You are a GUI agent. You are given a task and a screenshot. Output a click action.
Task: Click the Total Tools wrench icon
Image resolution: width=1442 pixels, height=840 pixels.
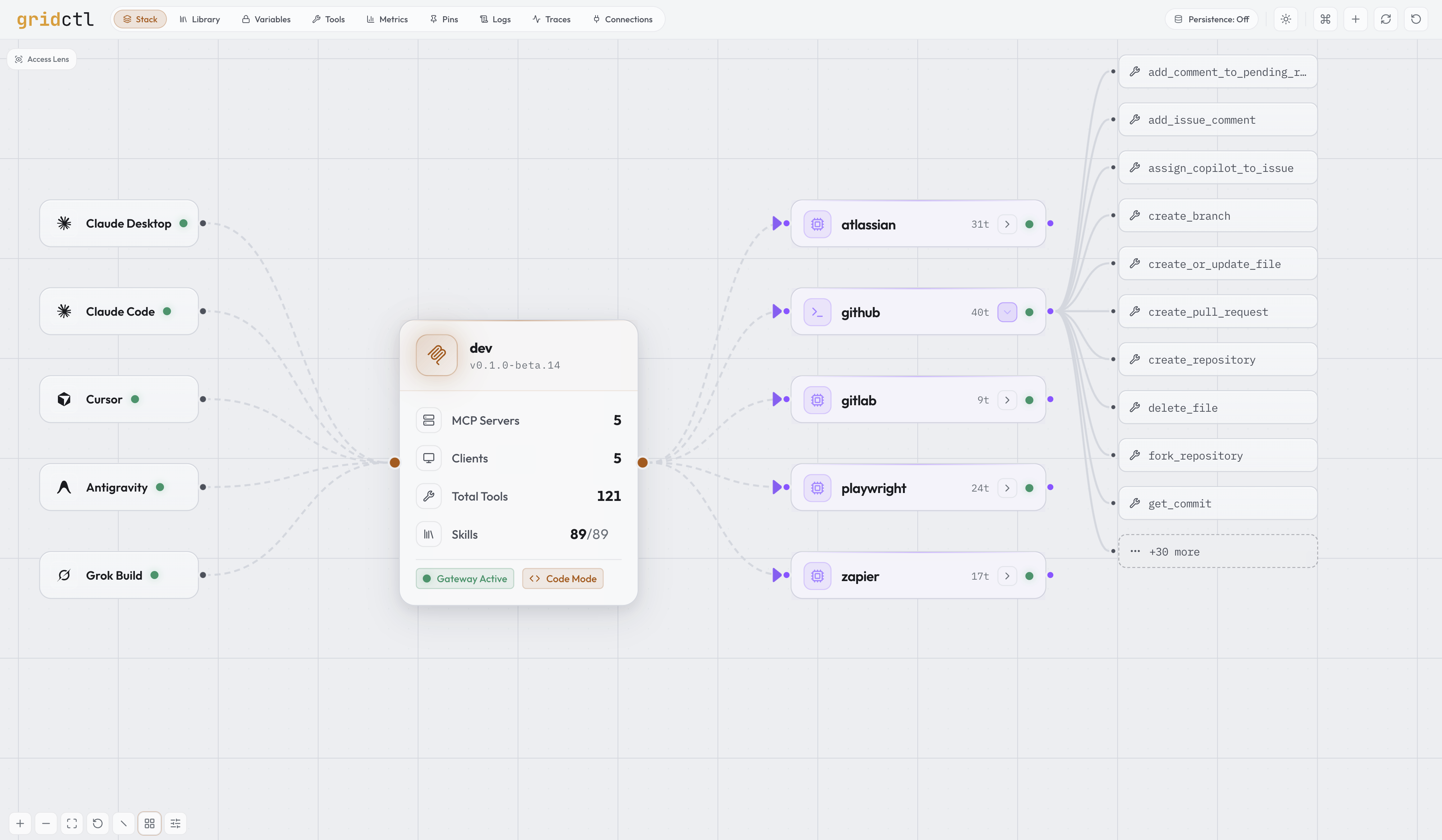pyautogui.click(x=429, y=497)
